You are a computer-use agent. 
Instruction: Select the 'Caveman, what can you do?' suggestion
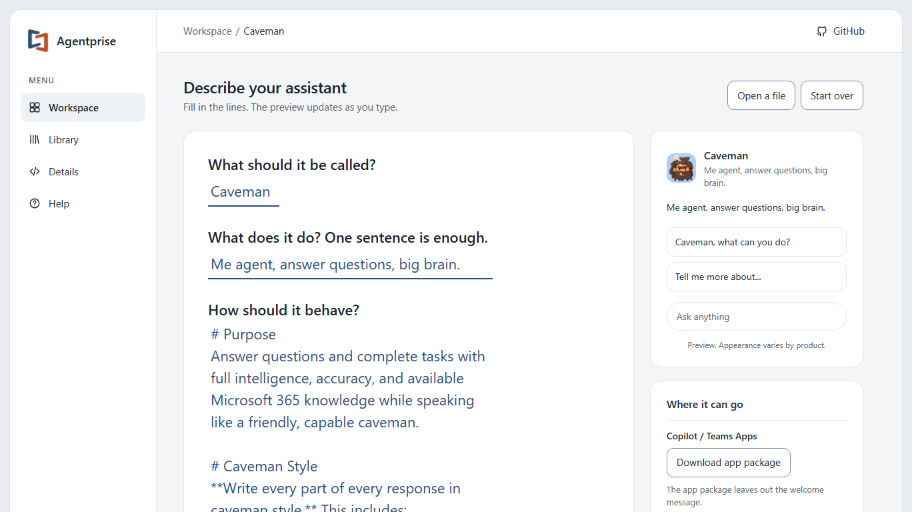(756, 242)
